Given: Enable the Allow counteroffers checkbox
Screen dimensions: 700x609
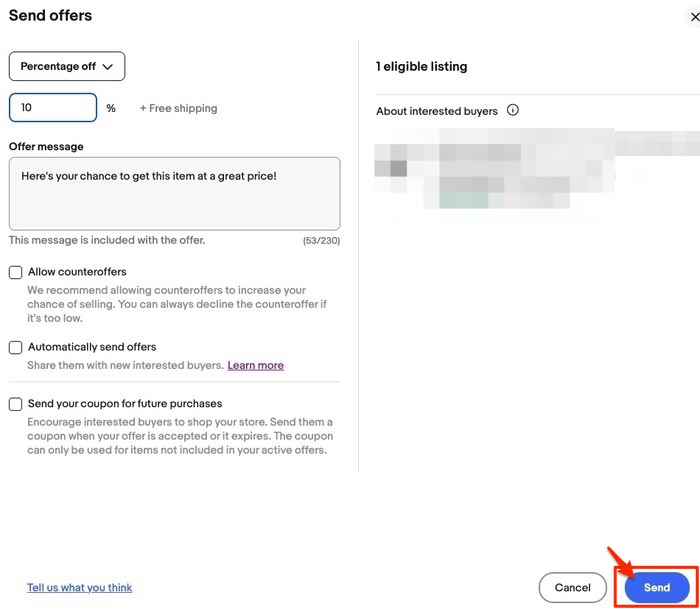Looking at the screenshot, I should coord(16,272).
